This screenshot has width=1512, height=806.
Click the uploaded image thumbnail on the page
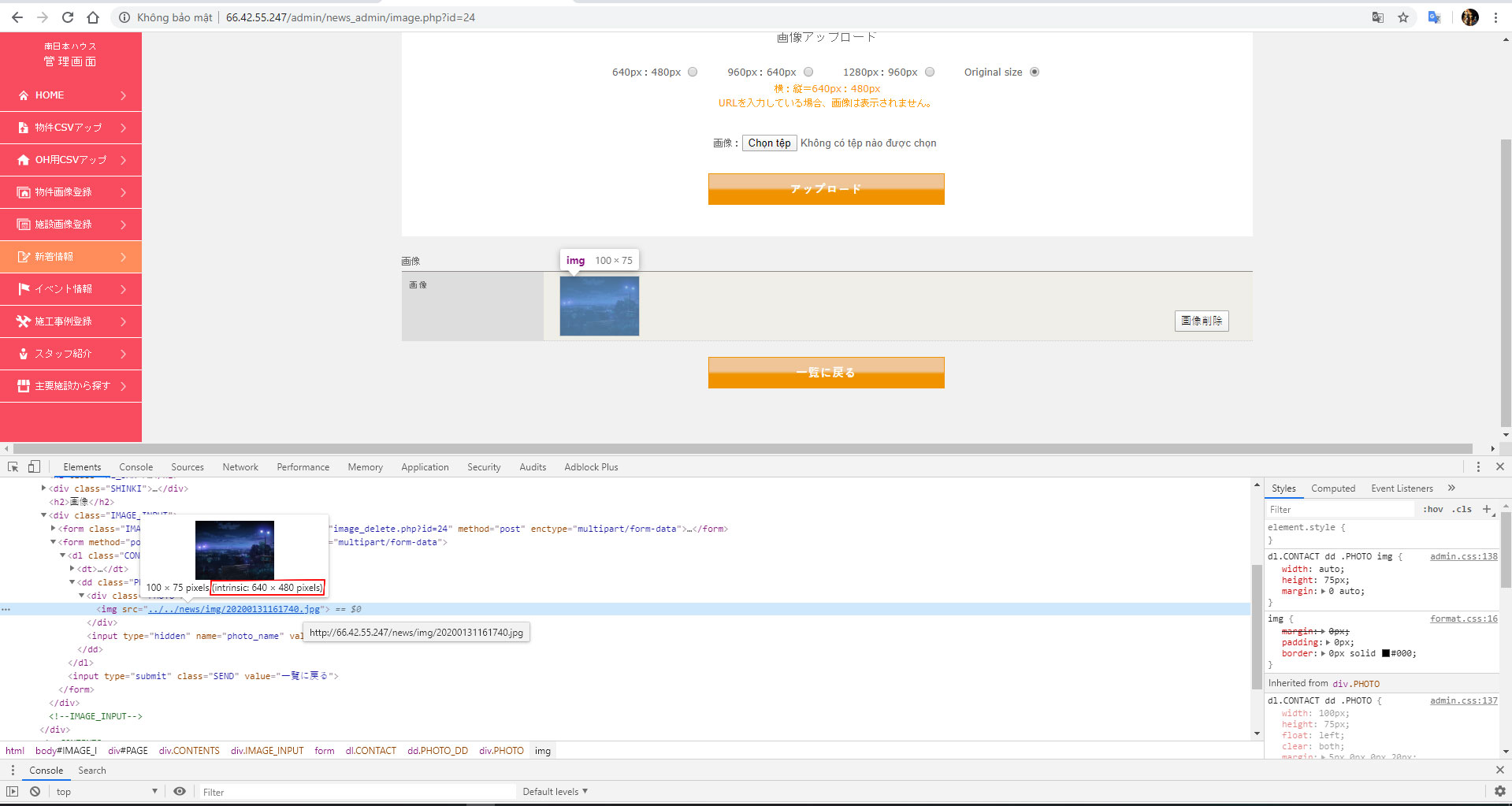pos(599,306)
